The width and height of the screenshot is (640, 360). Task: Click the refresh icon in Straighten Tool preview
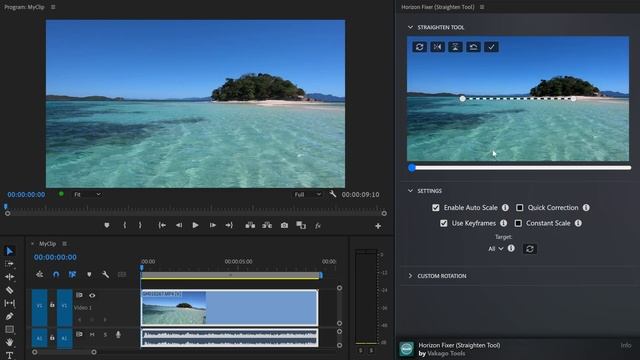tap(419, 47)
